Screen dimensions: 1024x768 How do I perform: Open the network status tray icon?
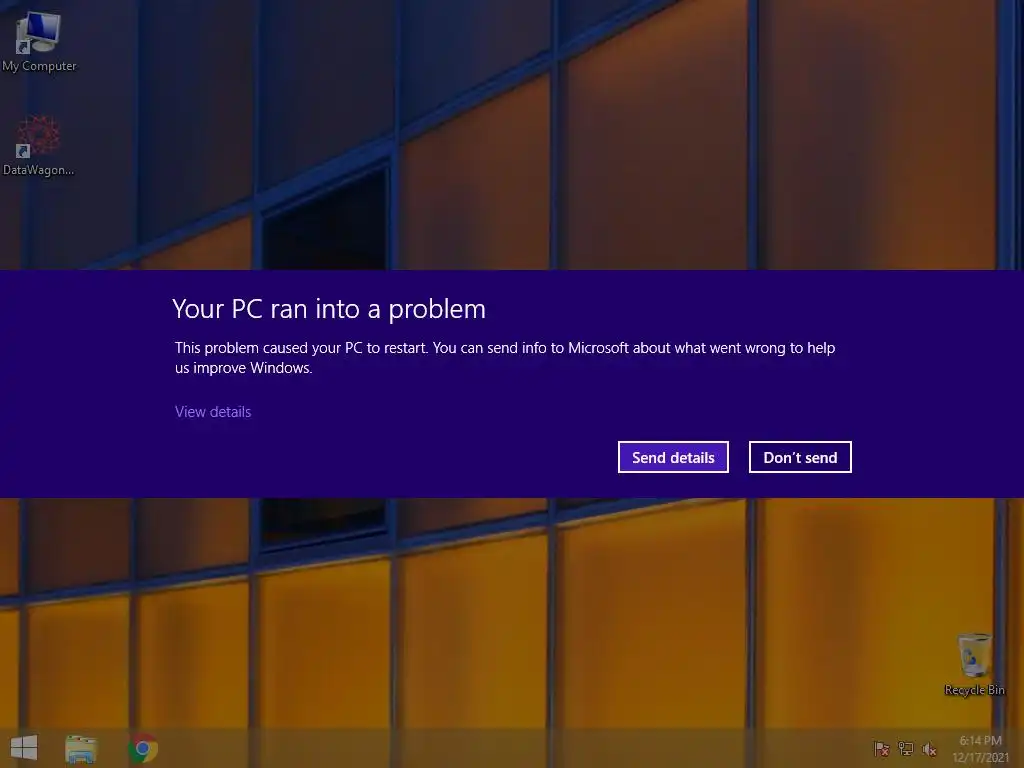click(906, 748)
